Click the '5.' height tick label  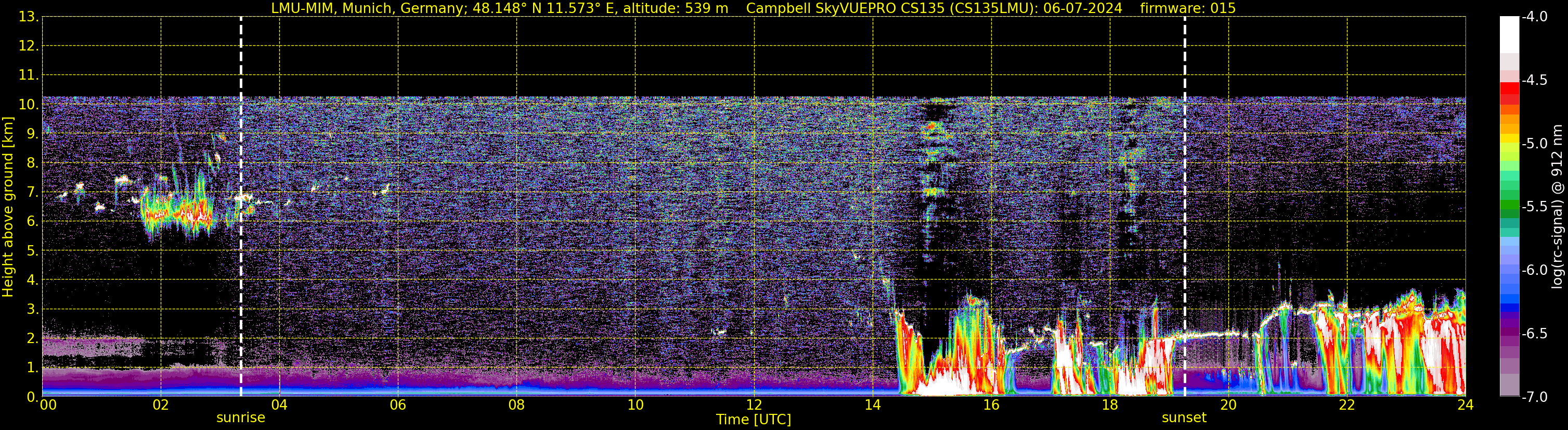[33, 251]
